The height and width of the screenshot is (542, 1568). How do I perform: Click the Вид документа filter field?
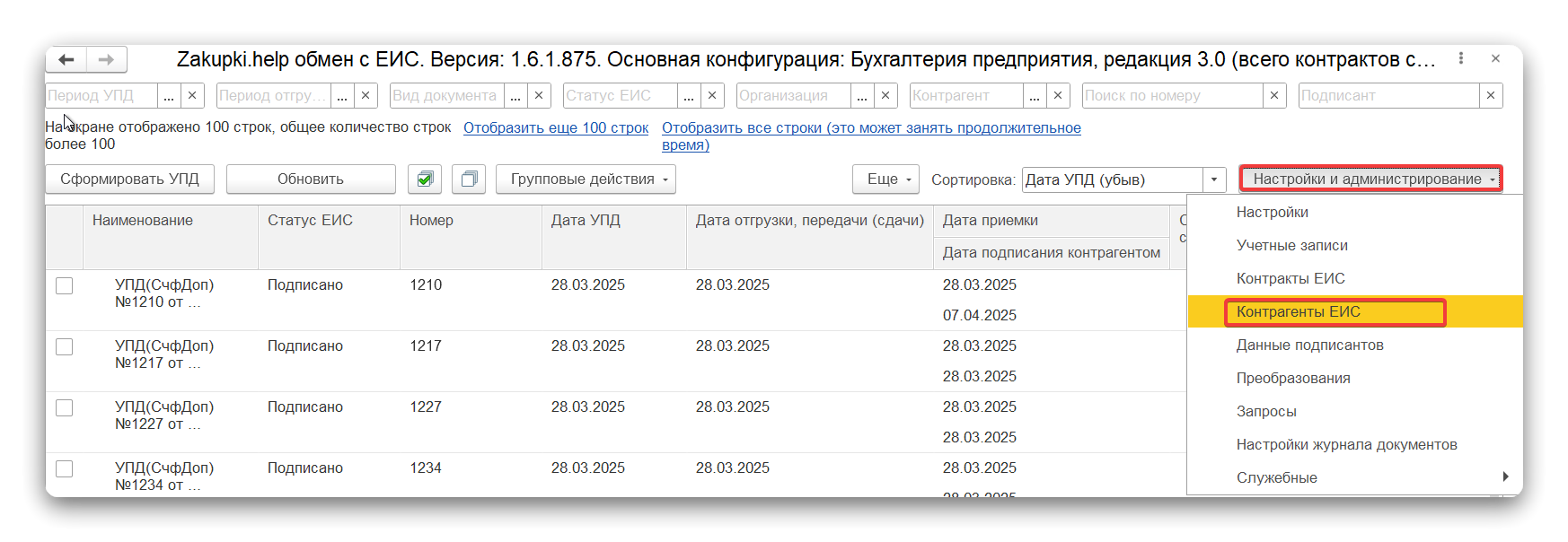click(447, 95)
